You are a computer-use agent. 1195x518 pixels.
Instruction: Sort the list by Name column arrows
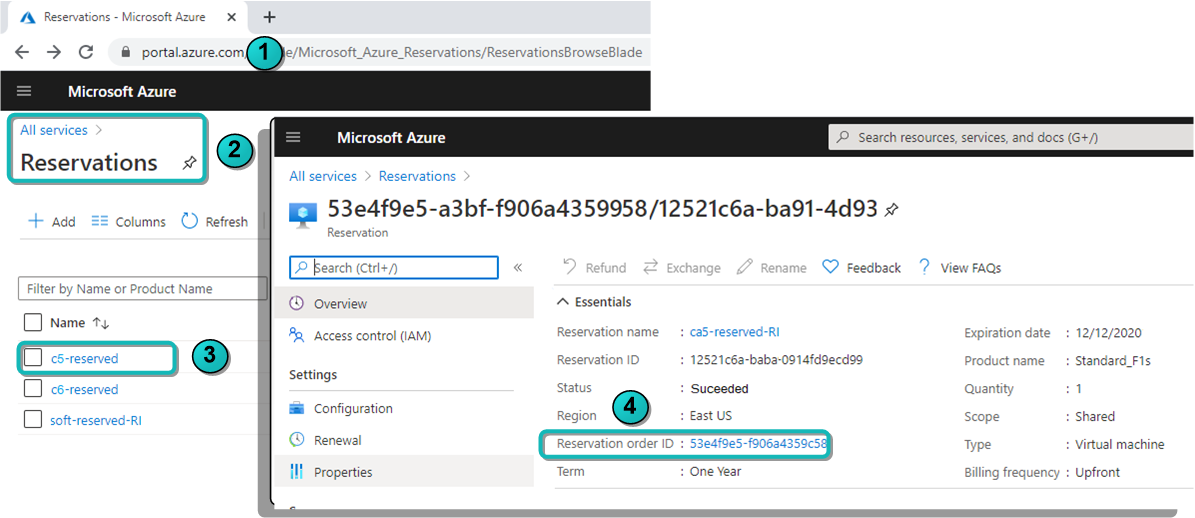[x=100, y=323]
